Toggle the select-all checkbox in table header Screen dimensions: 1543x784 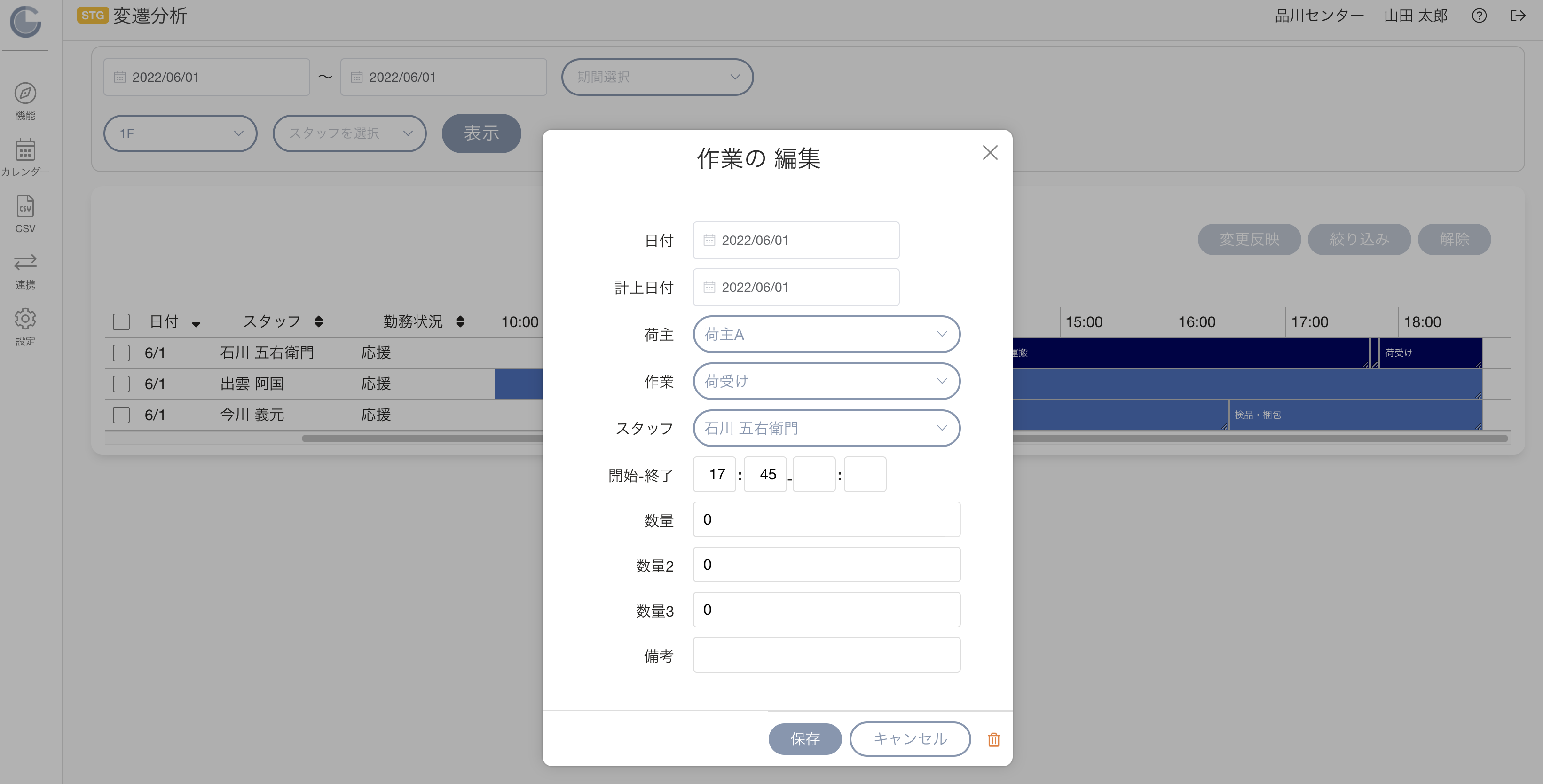click(122, 321)
